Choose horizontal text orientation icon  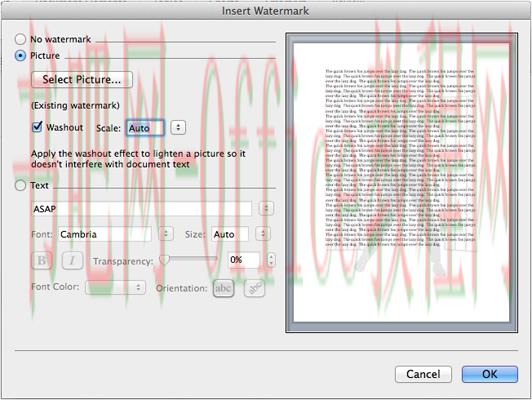click(223, 288)
